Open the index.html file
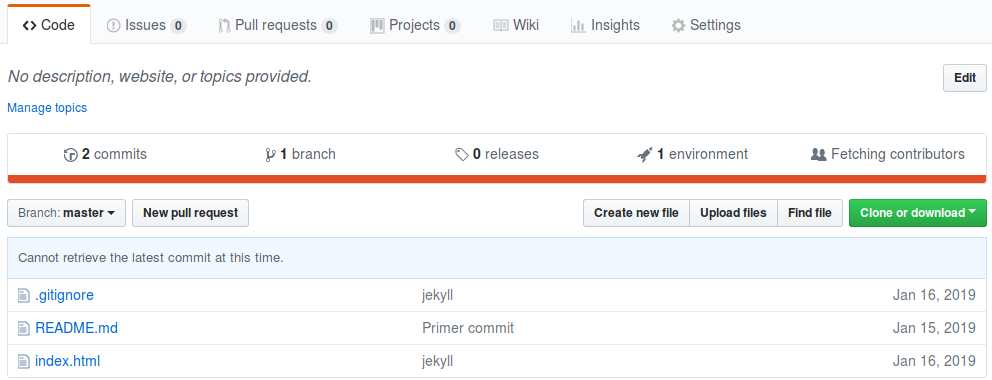The width and height of the screenshot is (992, 380). coord(68,362)
